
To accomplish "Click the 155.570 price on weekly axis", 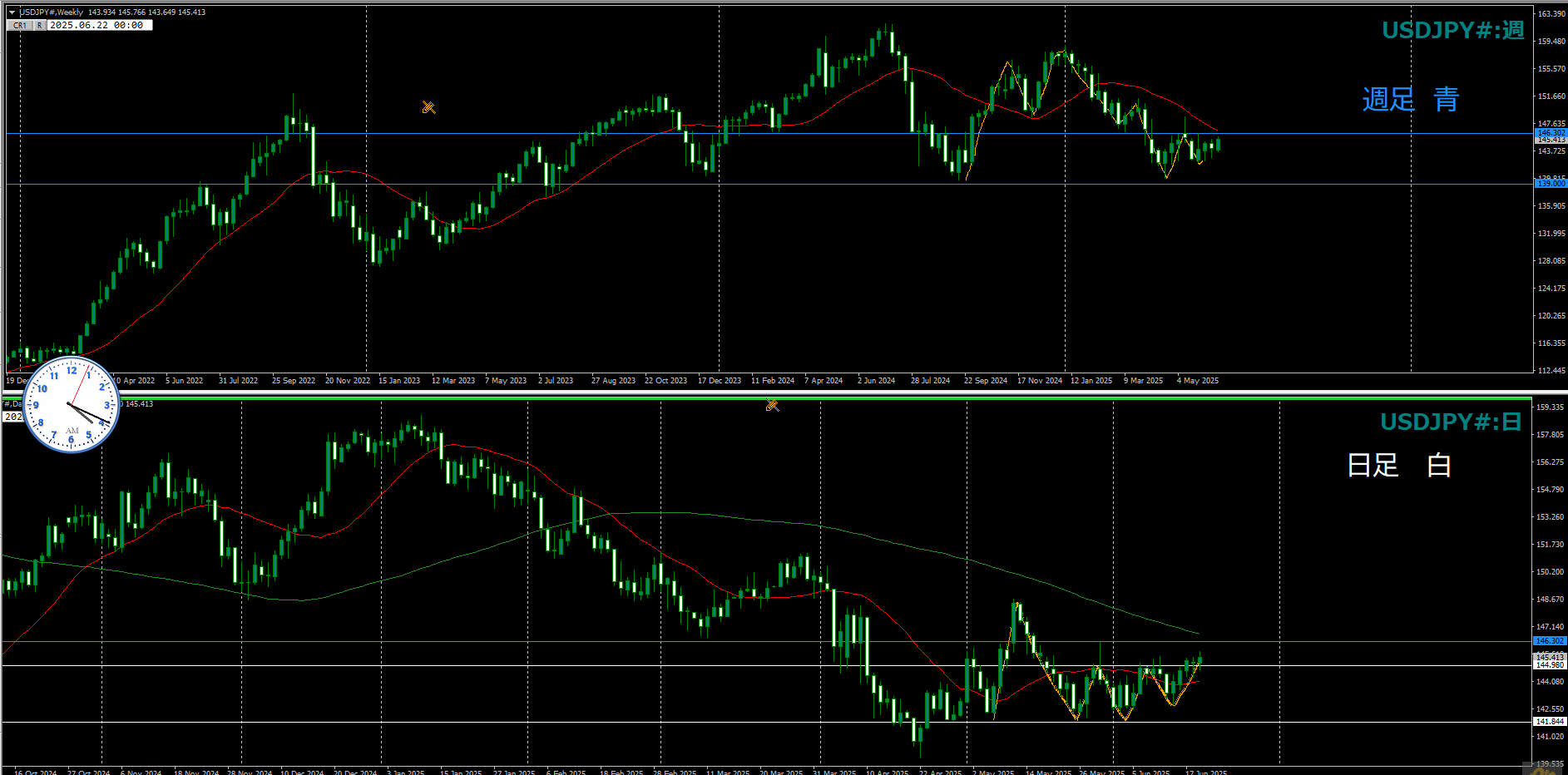I will 1551,69.
